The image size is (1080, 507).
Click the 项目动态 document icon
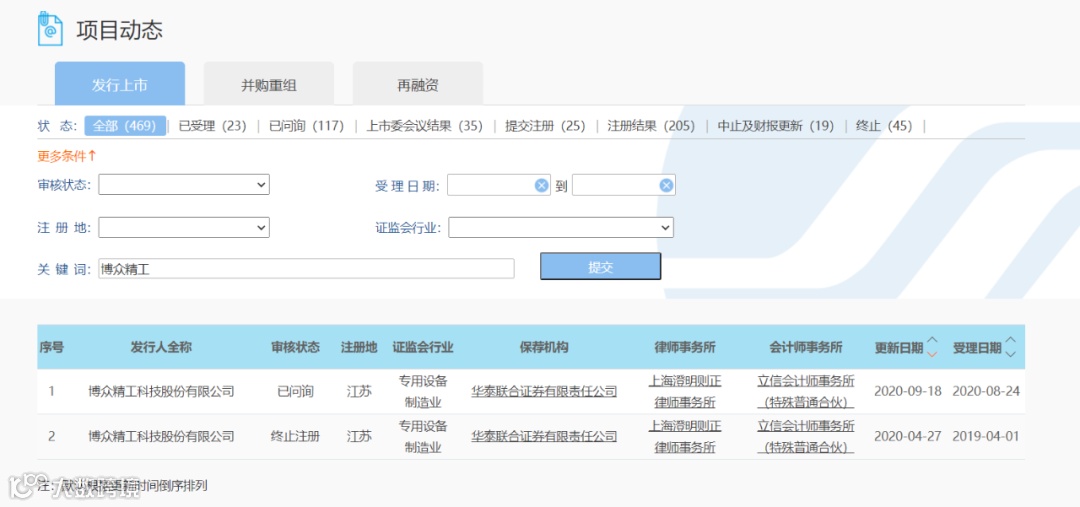pyautogui.click(x=50, y=30)
